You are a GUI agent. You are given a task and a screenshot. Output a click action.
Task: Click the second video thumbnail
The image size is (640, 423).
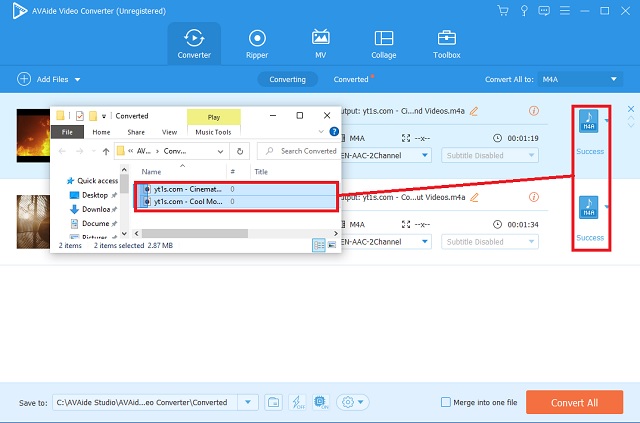pyautogui.click(x=33, y=222)
